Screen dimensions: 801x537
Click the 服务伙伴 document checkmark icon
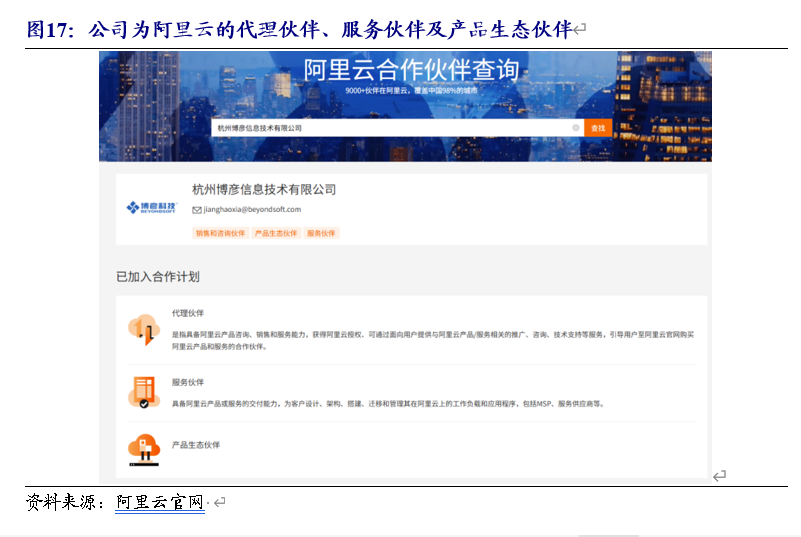tap(144, 392)
